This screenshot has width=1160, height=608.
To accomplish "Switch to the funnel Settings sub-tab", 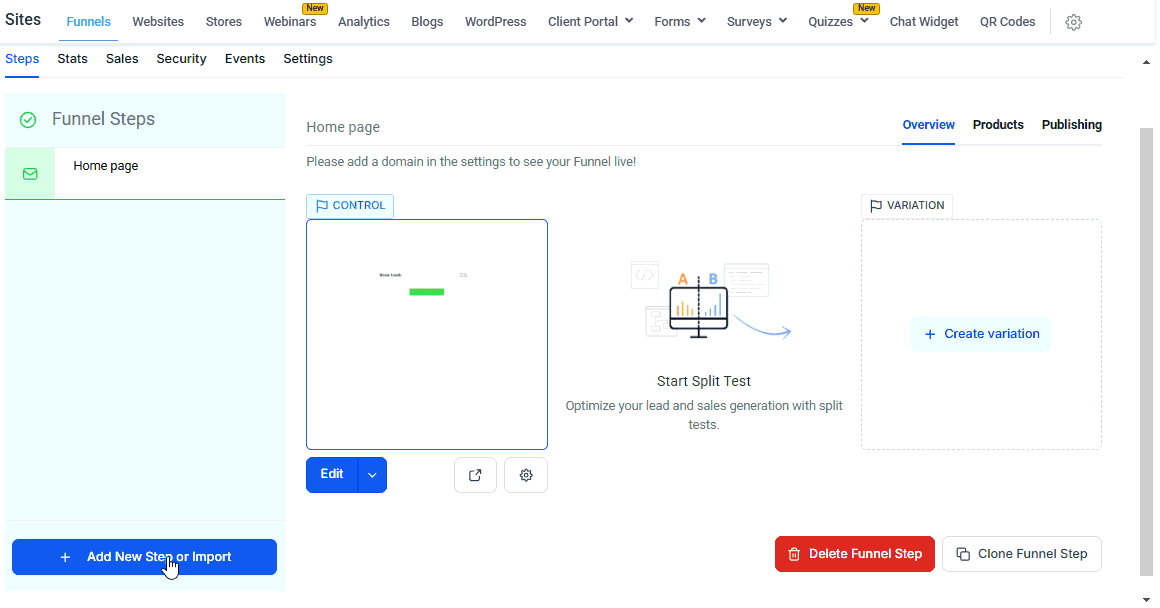I will [x=308, y=59].
